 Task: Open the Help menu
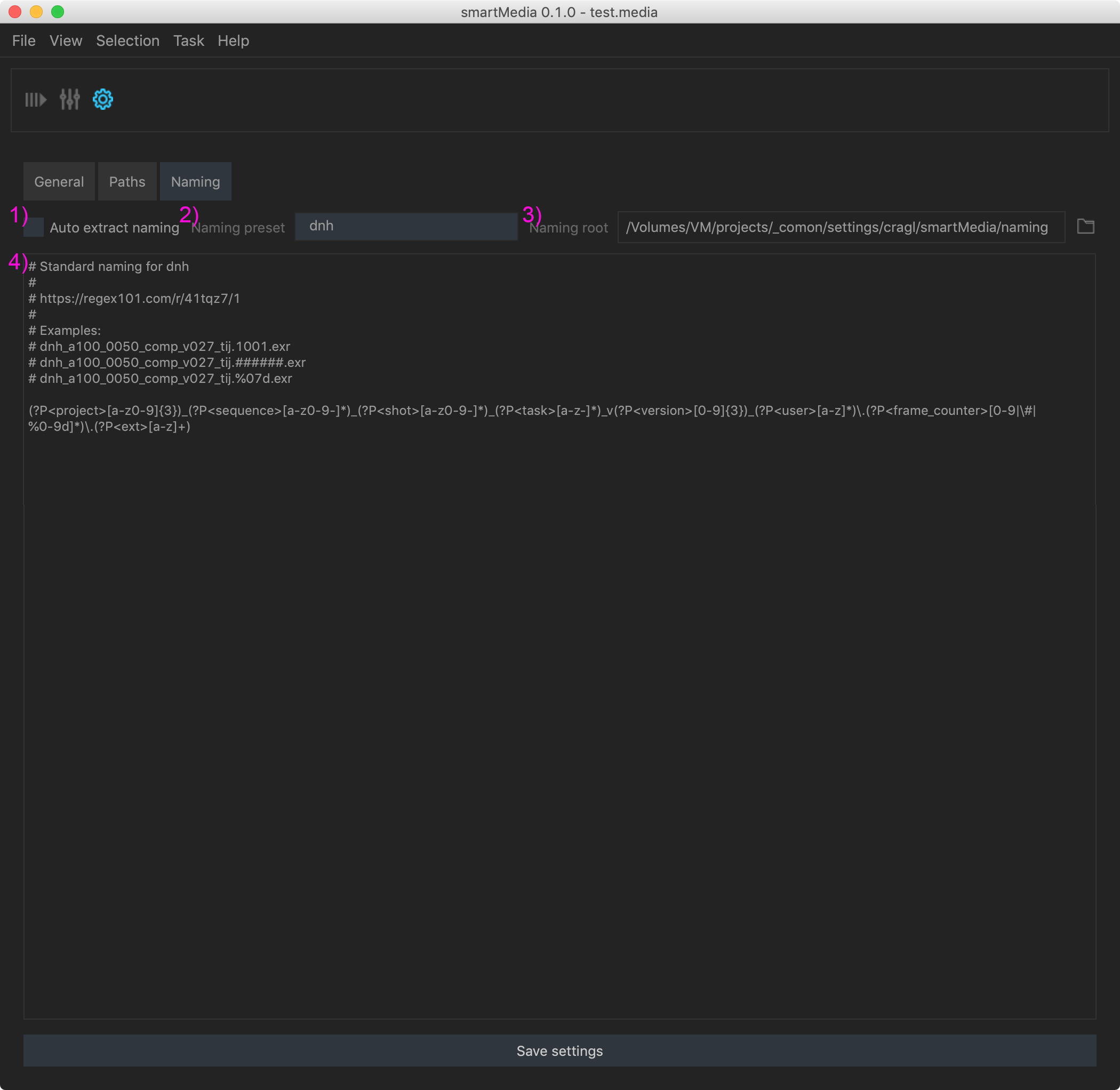(233, 41)
